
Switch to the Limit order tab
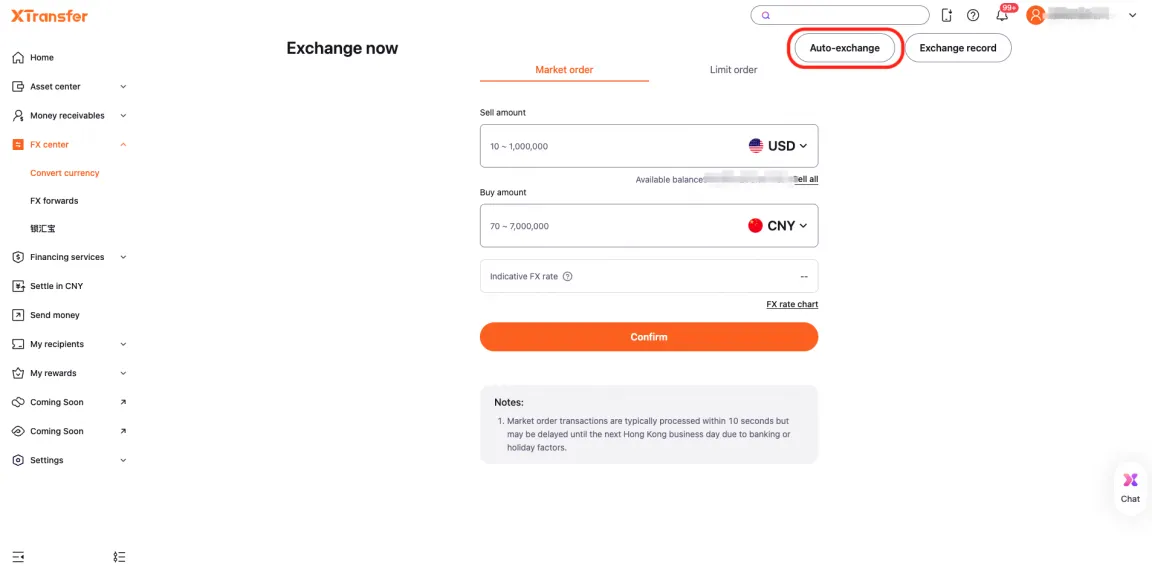point(733,70)
